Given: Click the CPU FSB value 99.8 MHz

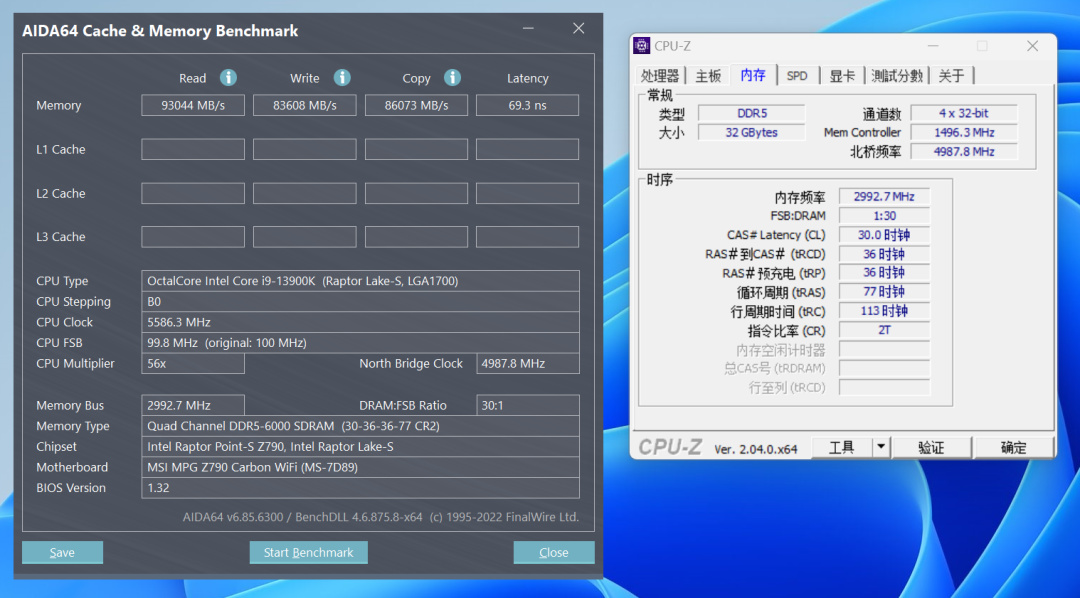Looking at the screenshot, I should (360, 342).
